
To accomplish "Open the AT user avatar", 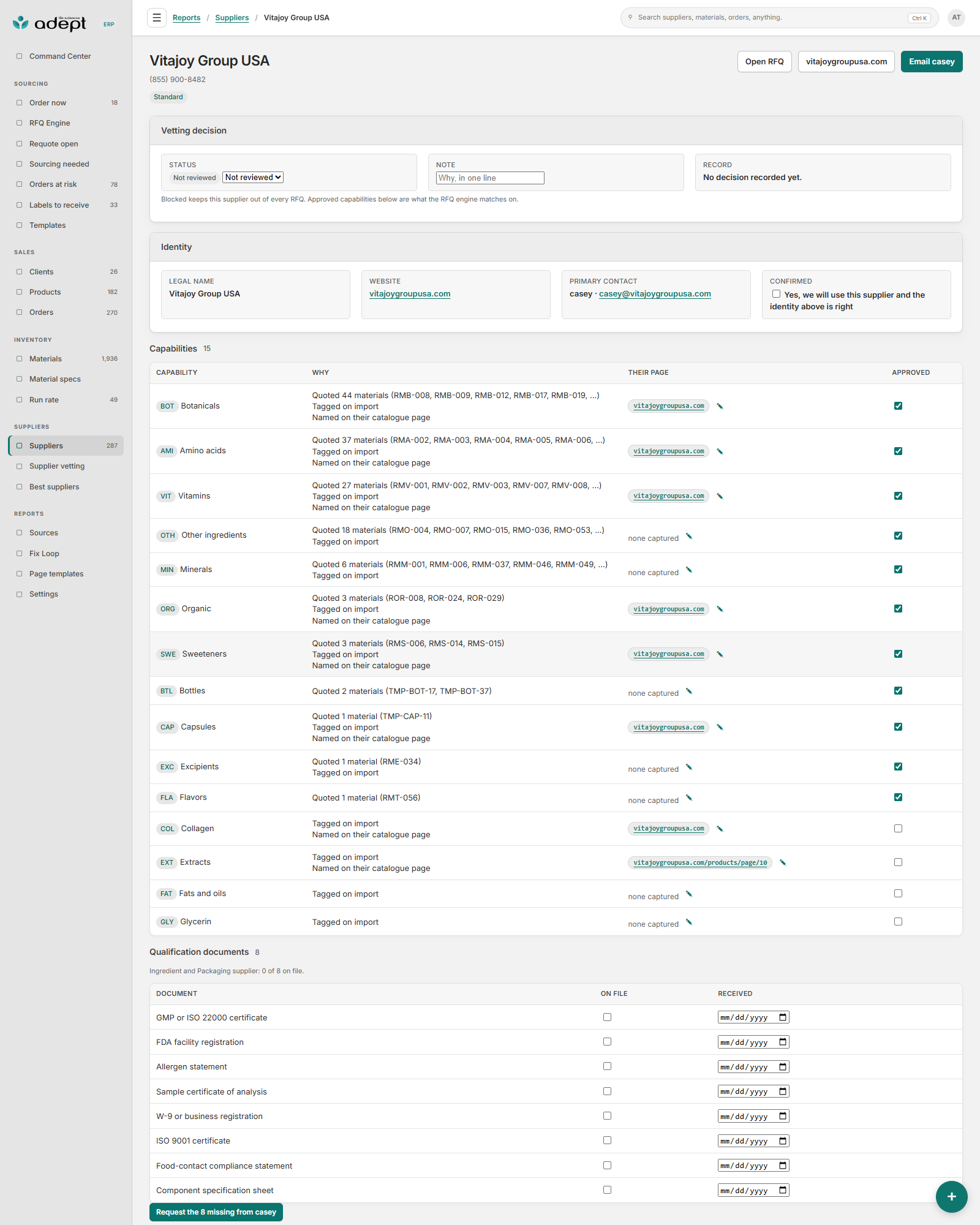I will (x=956, y=18).
